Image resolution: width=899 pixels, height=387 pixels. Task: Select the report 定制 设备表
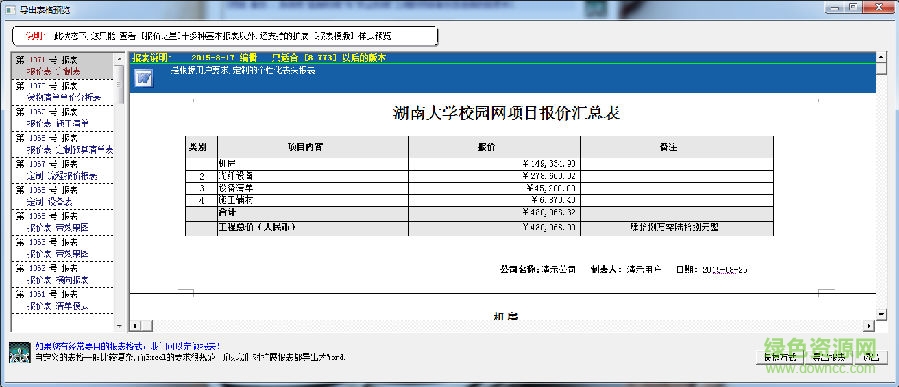62,196
